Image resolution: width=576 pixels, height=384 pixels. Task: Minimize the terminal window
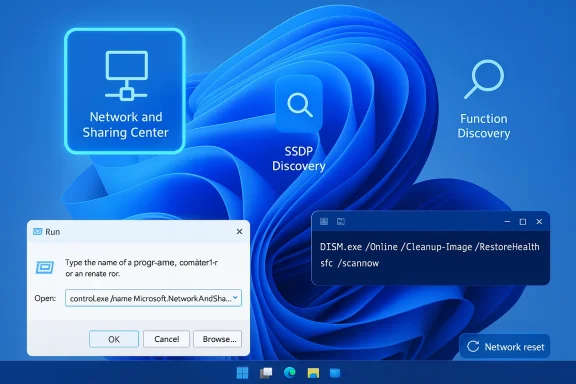[x=507, y=222]
